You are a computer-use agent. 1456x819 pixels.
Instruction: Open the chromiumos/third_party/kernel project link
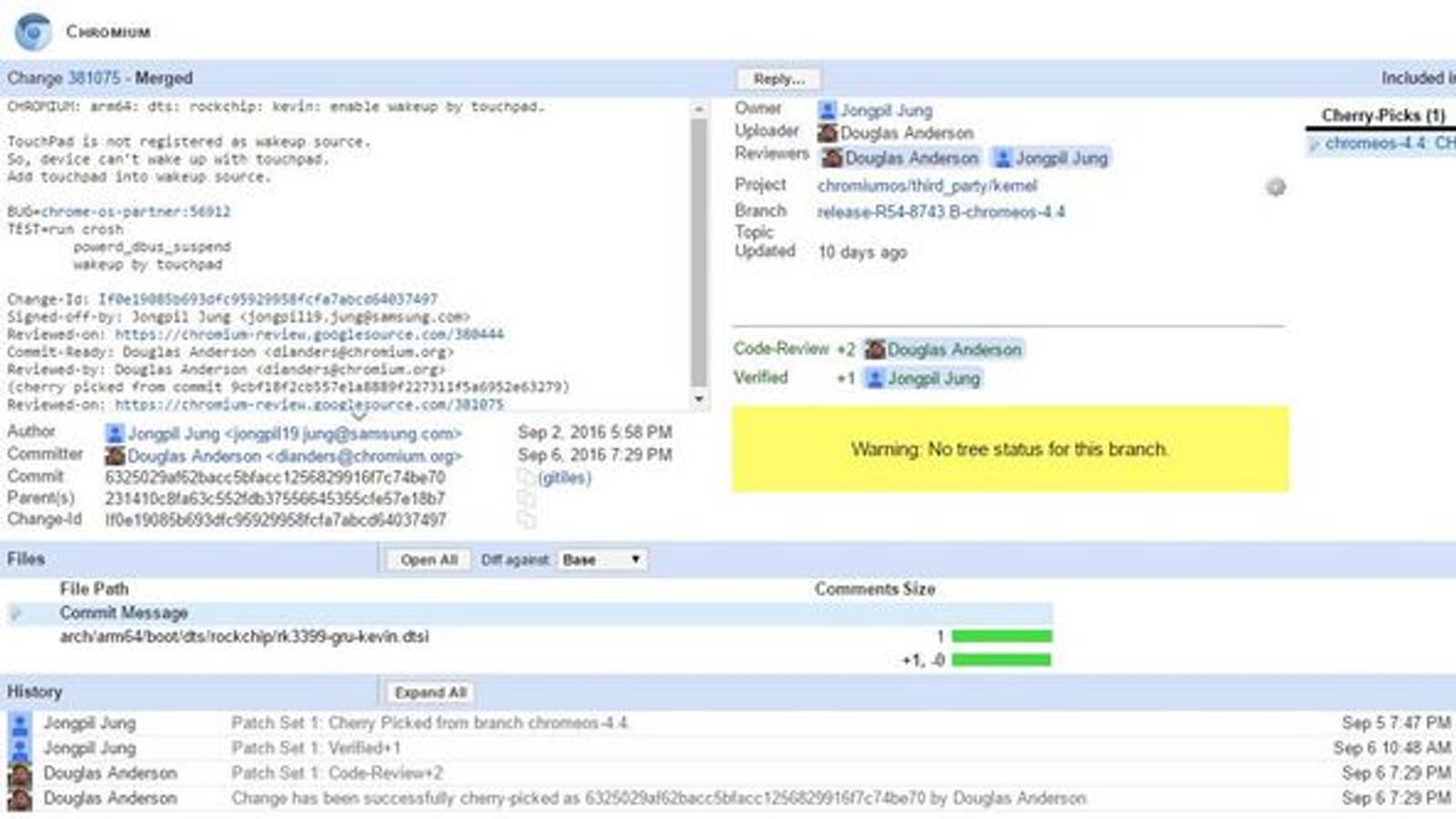coord(927,186)
